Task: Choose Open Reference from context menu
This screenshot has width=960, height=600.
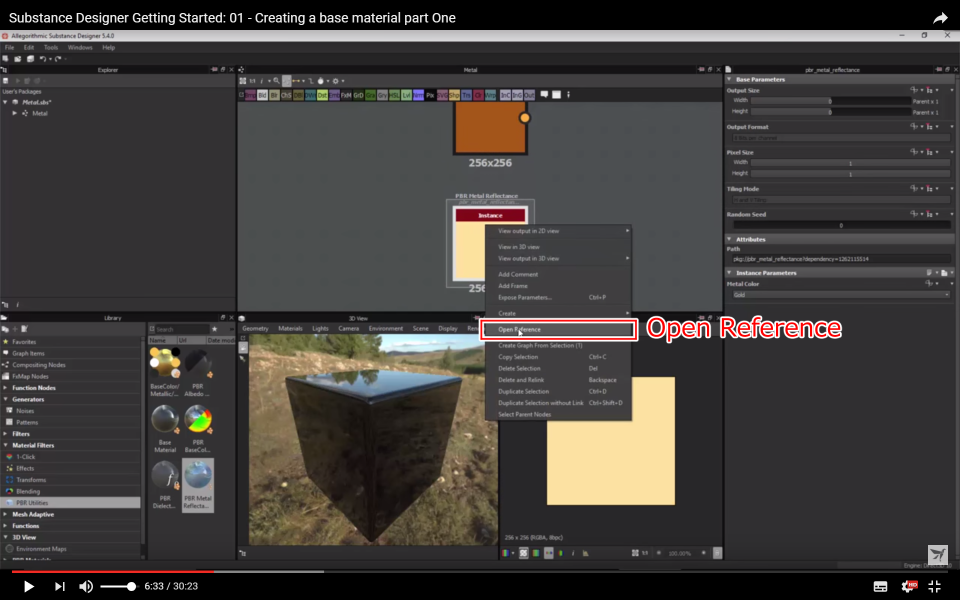Action: coord(558,329)
